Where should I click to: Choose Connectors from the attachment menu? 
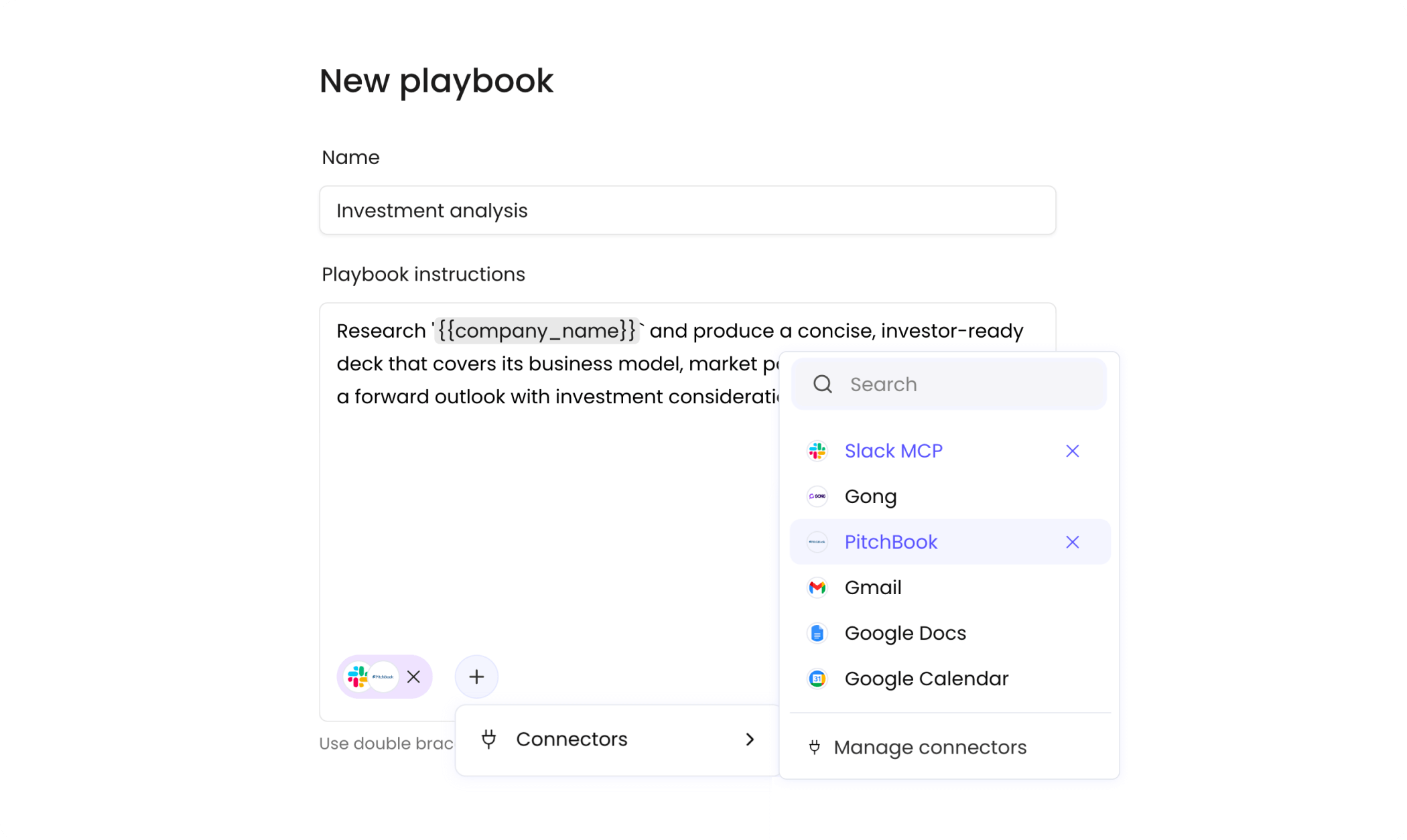[571, 739]
